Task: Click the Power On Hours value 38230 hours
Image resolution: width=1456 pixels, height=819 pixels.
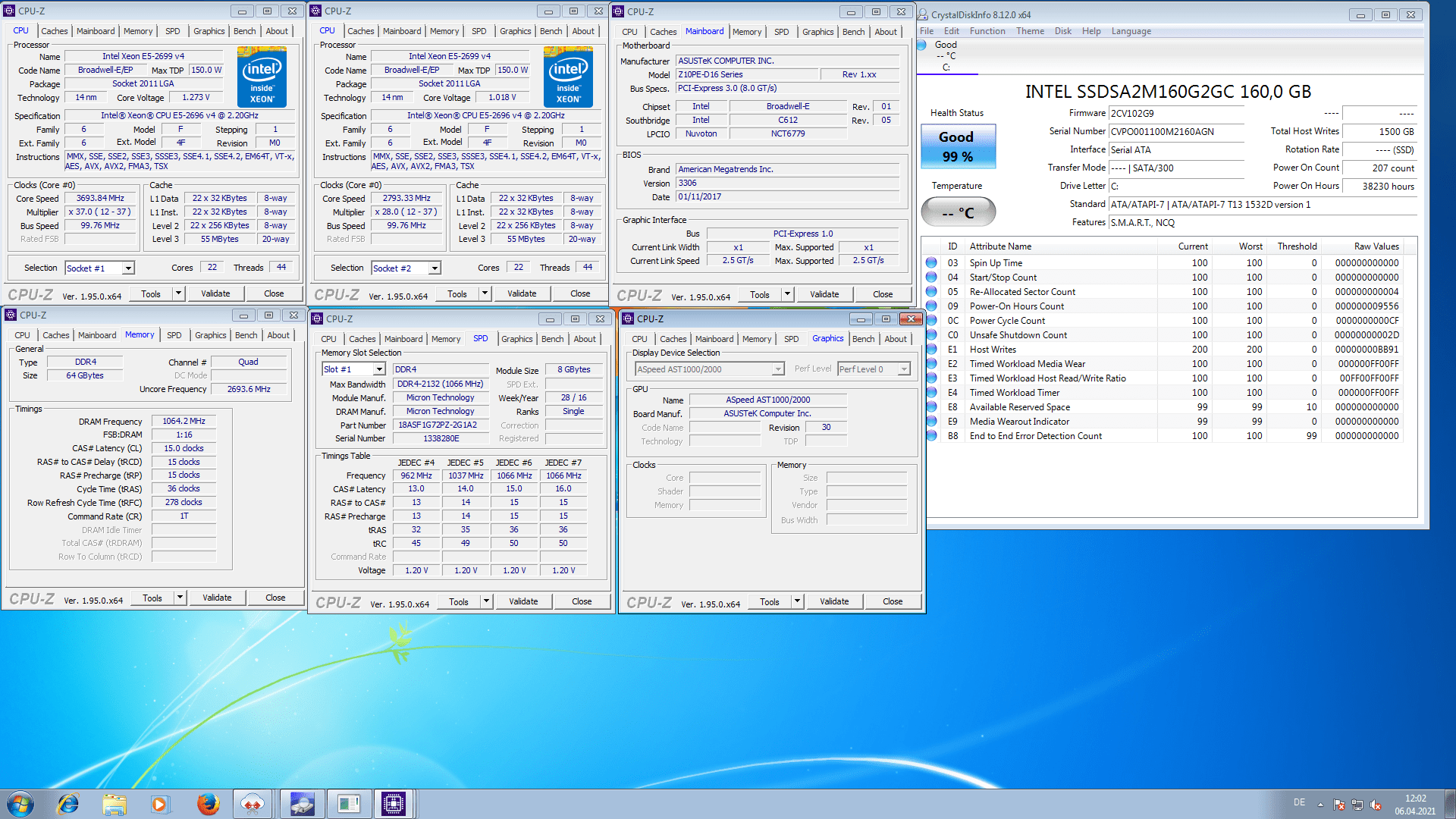Action: coord(1379,187)
